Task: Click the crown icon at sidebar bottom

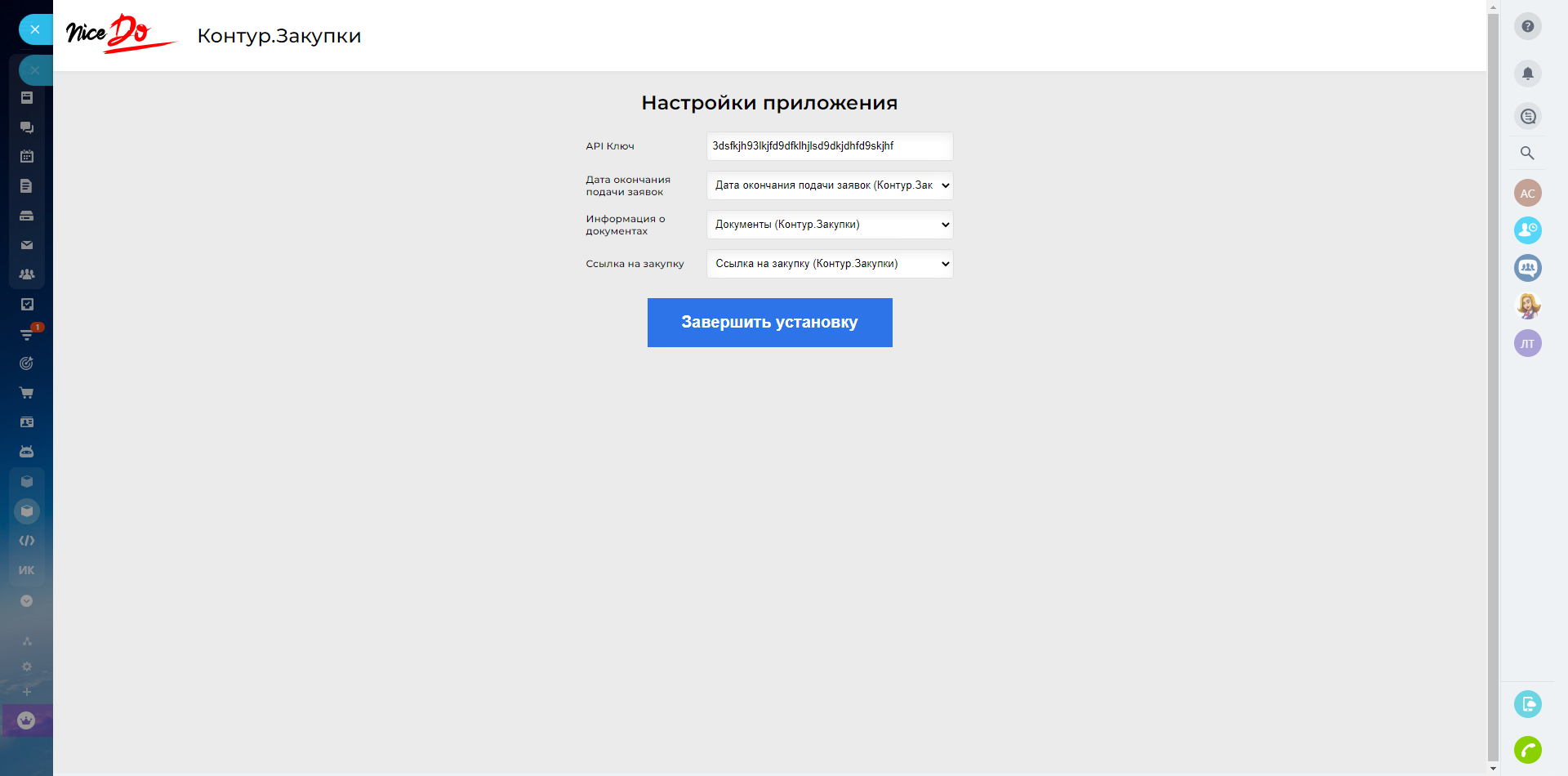Action: click(27, 720)
